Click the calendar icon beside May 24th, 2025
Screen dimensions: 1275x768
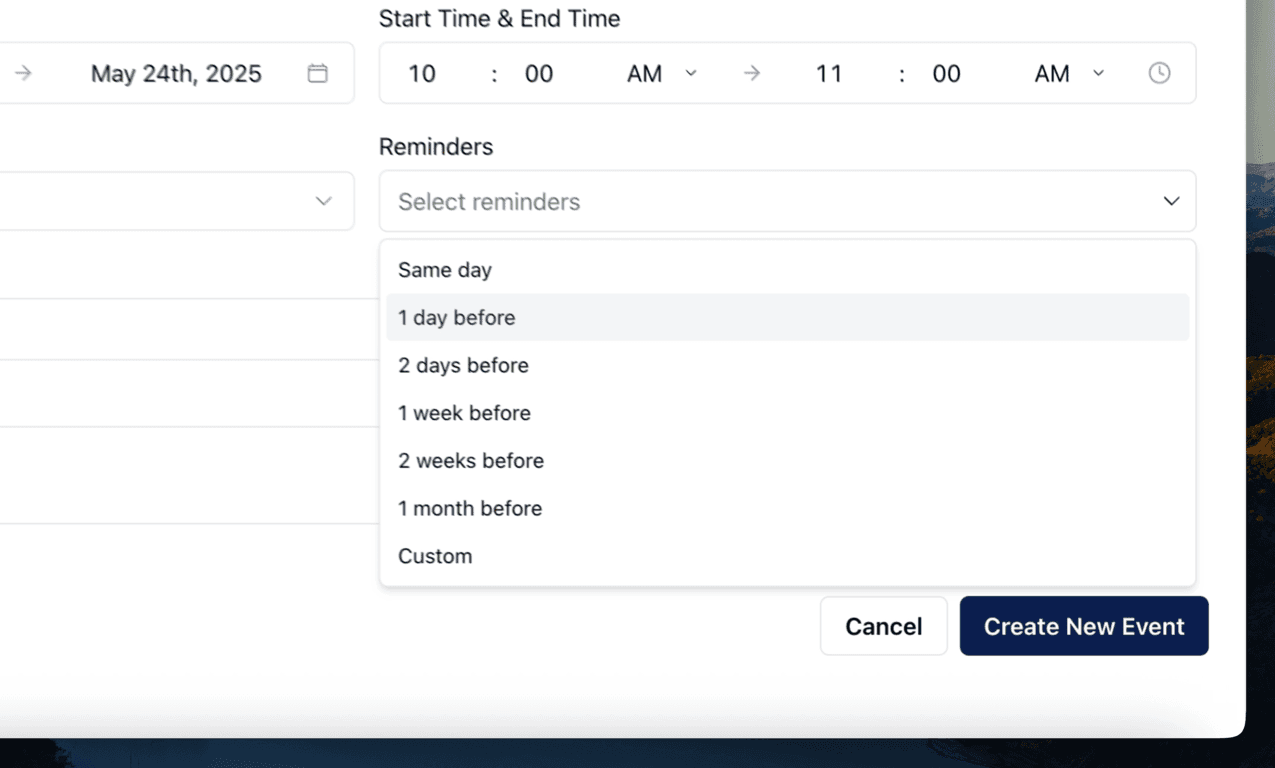click(317, 73)
